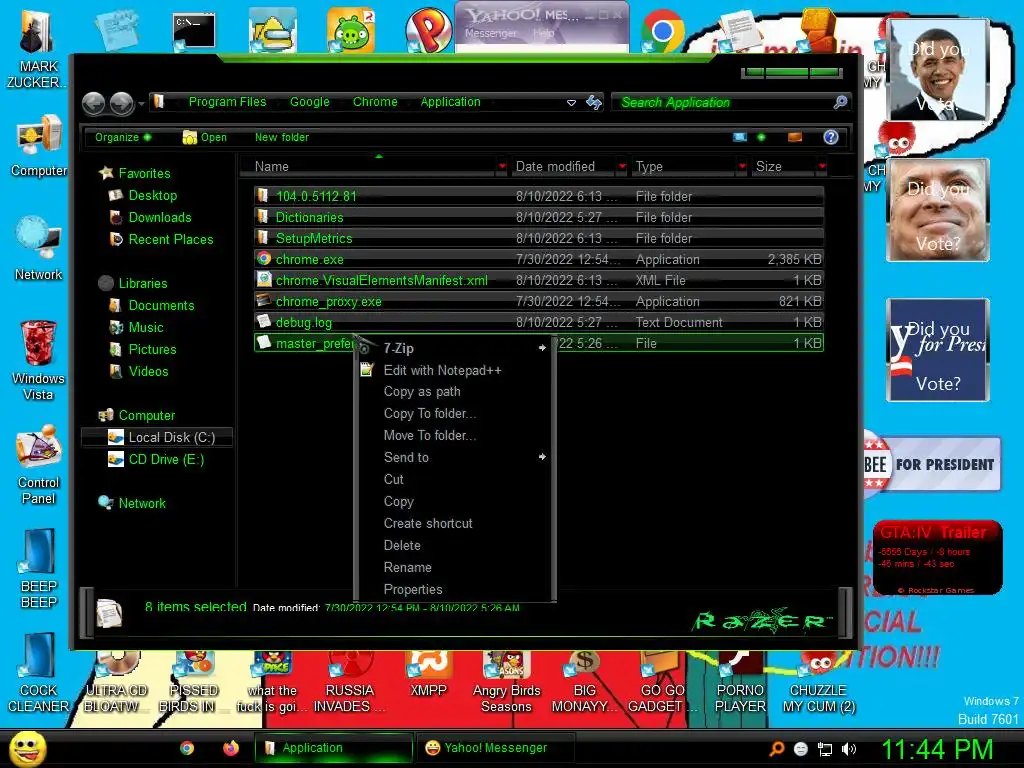Open the Size column filter dropdown
Viewport: 1024px width, 768px height.
(822, 167)
